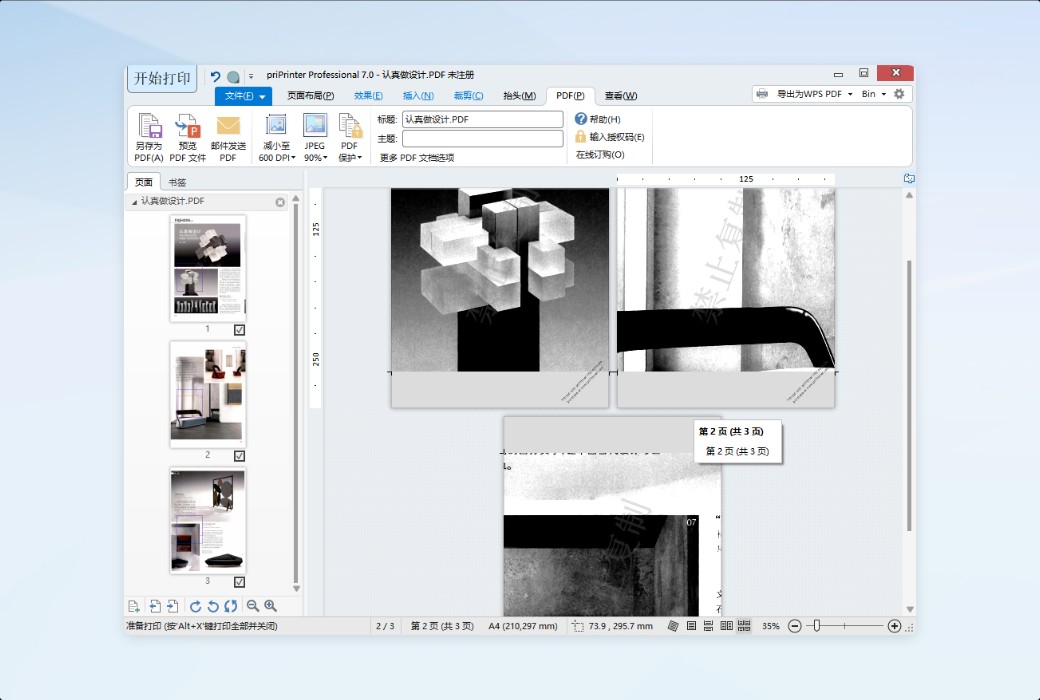The image size is (1040, 700).
Task: Click the 主题 subject input field
Action: (483, 139)
